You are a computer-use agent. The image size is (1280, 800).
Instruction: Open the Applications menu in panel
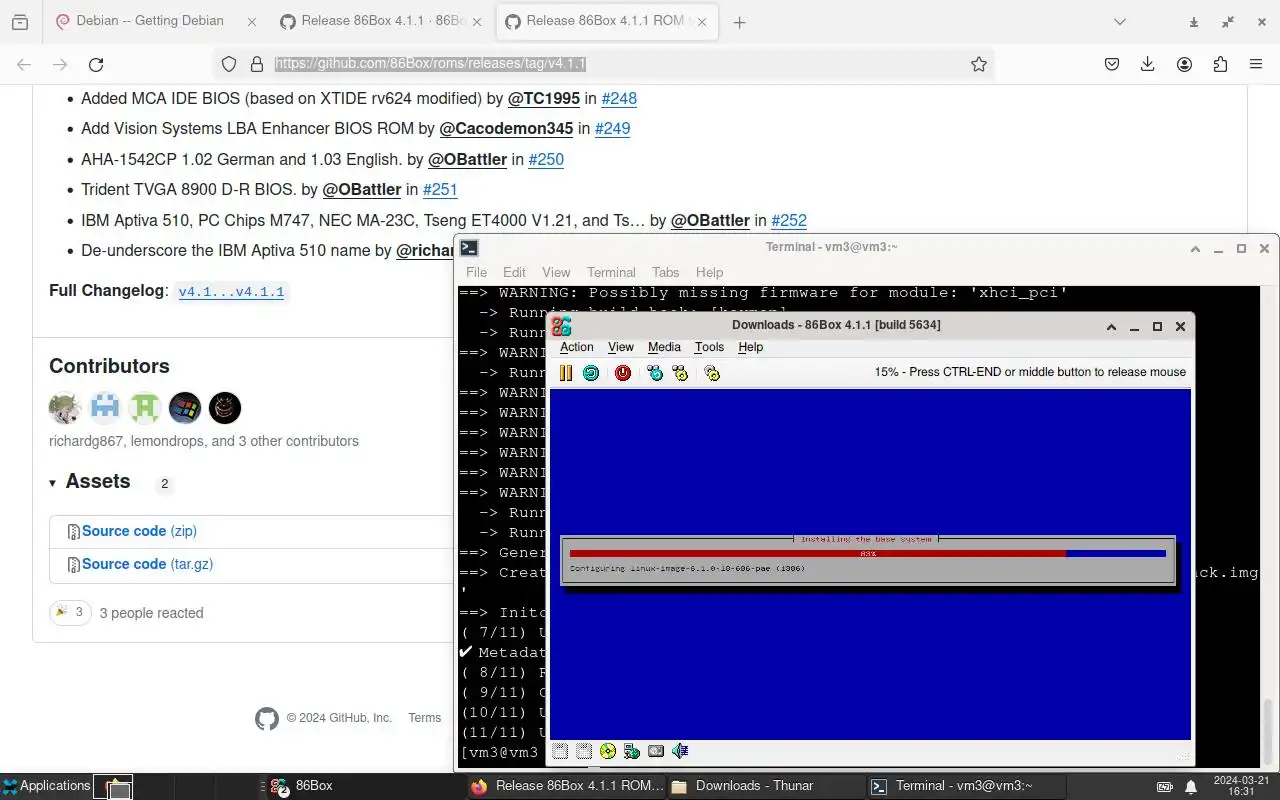46,786
